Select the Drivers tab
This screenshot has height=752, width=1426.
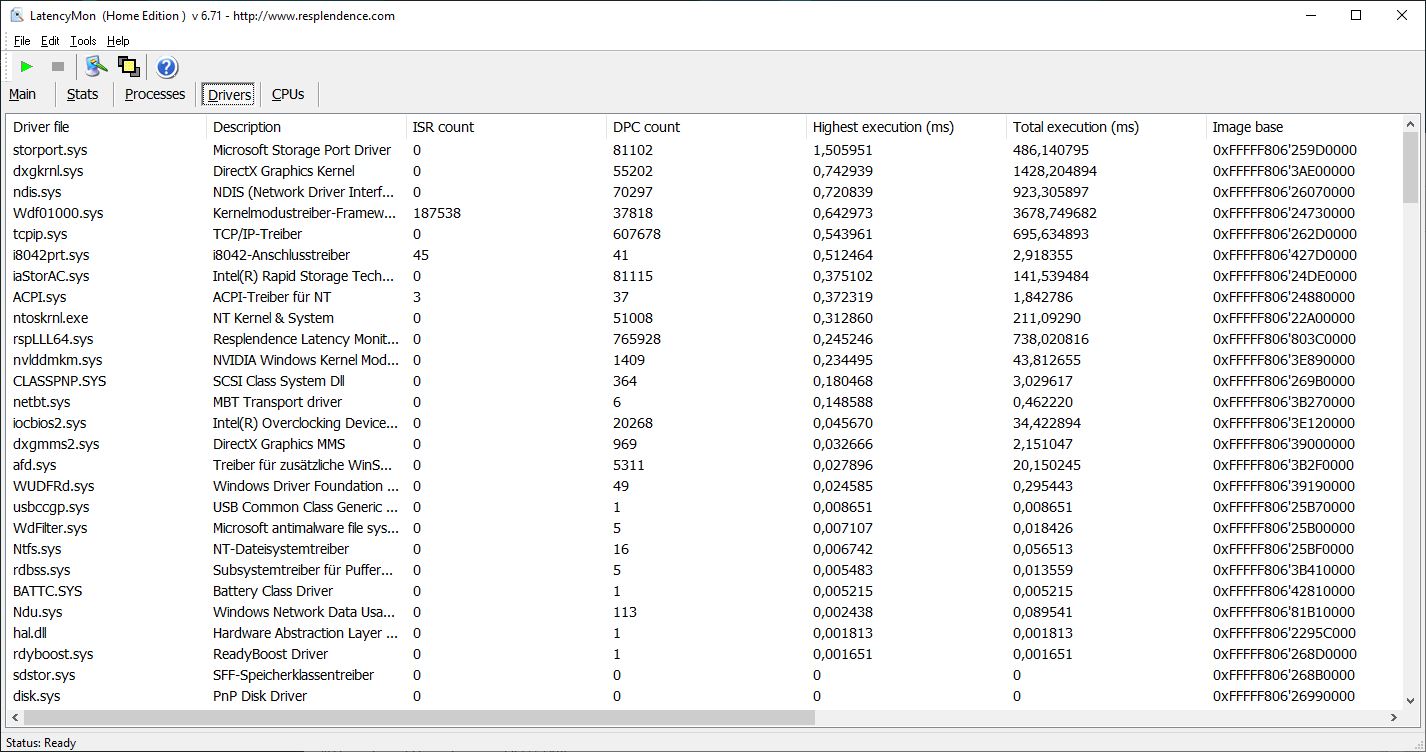point(229,95)
